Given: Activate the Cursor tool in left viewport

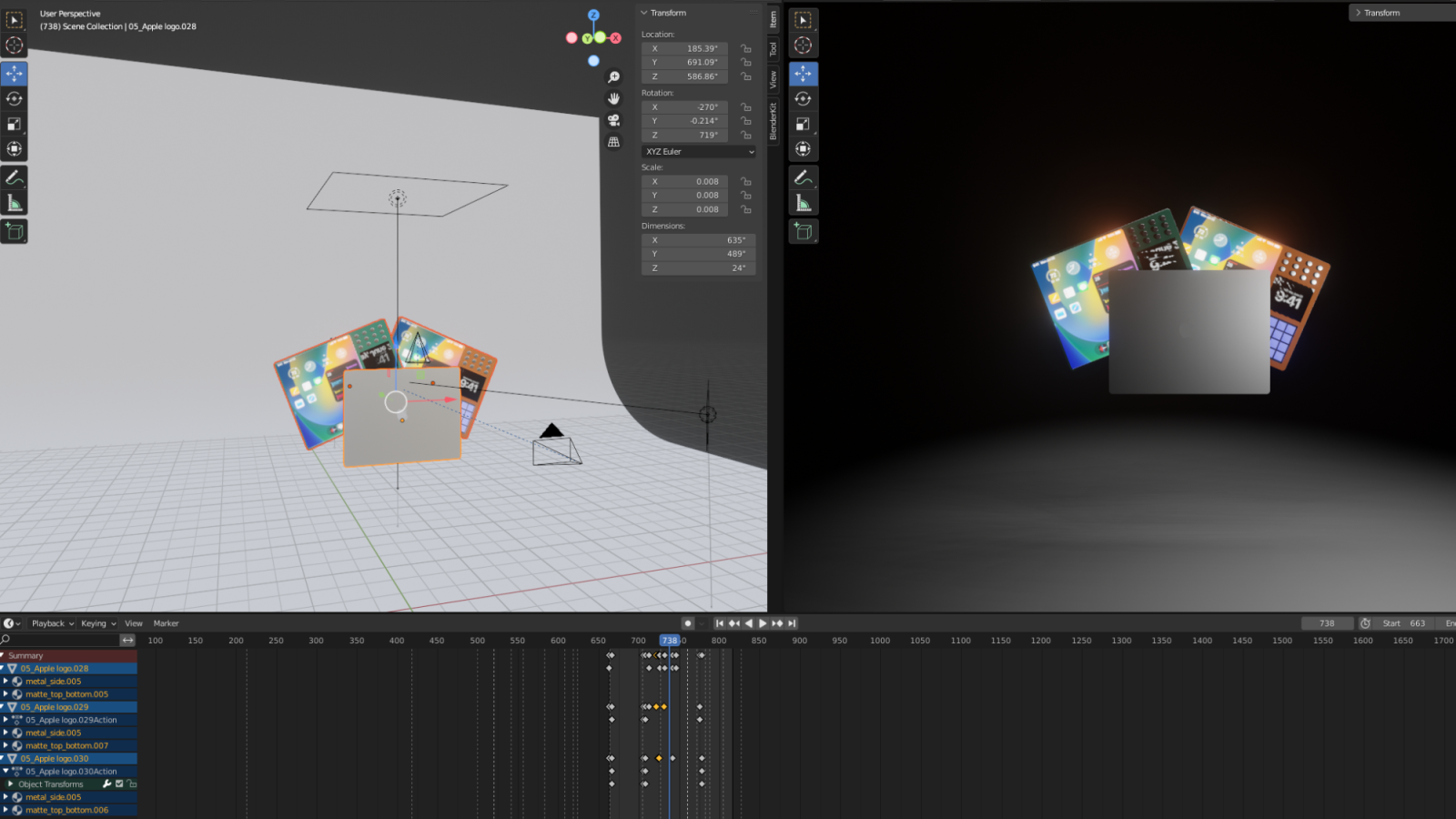Looking at the screenshot, I should click(15, 45).
